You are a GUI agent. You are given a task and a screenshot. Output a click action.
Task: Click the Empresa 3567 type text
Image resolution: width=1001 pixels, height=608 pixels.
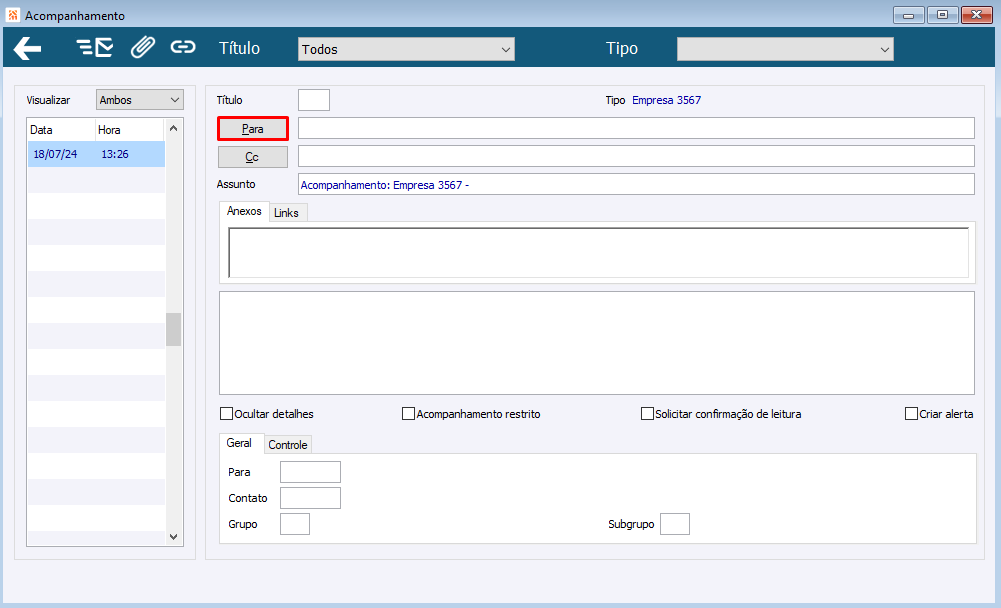click(666, 100)
